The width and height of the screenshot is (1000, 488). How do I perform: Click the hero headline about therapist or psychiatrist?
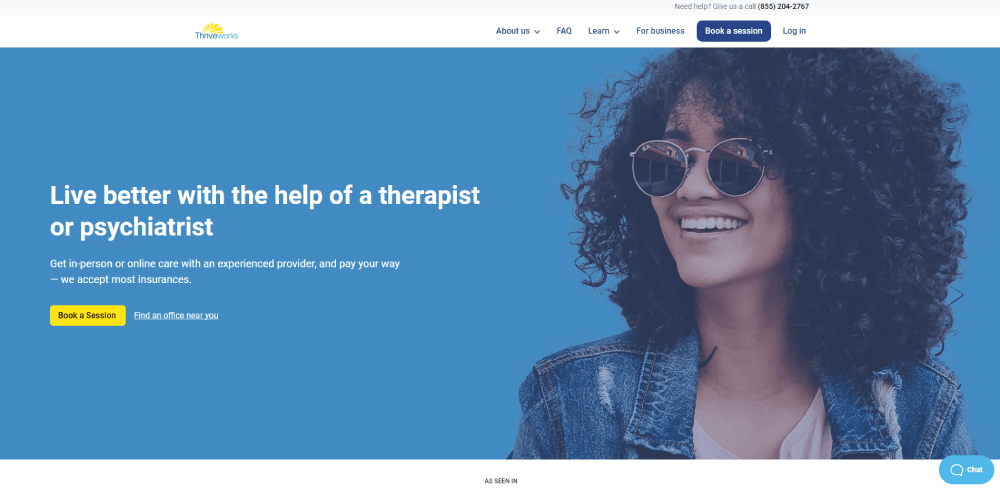coord(265,211)
